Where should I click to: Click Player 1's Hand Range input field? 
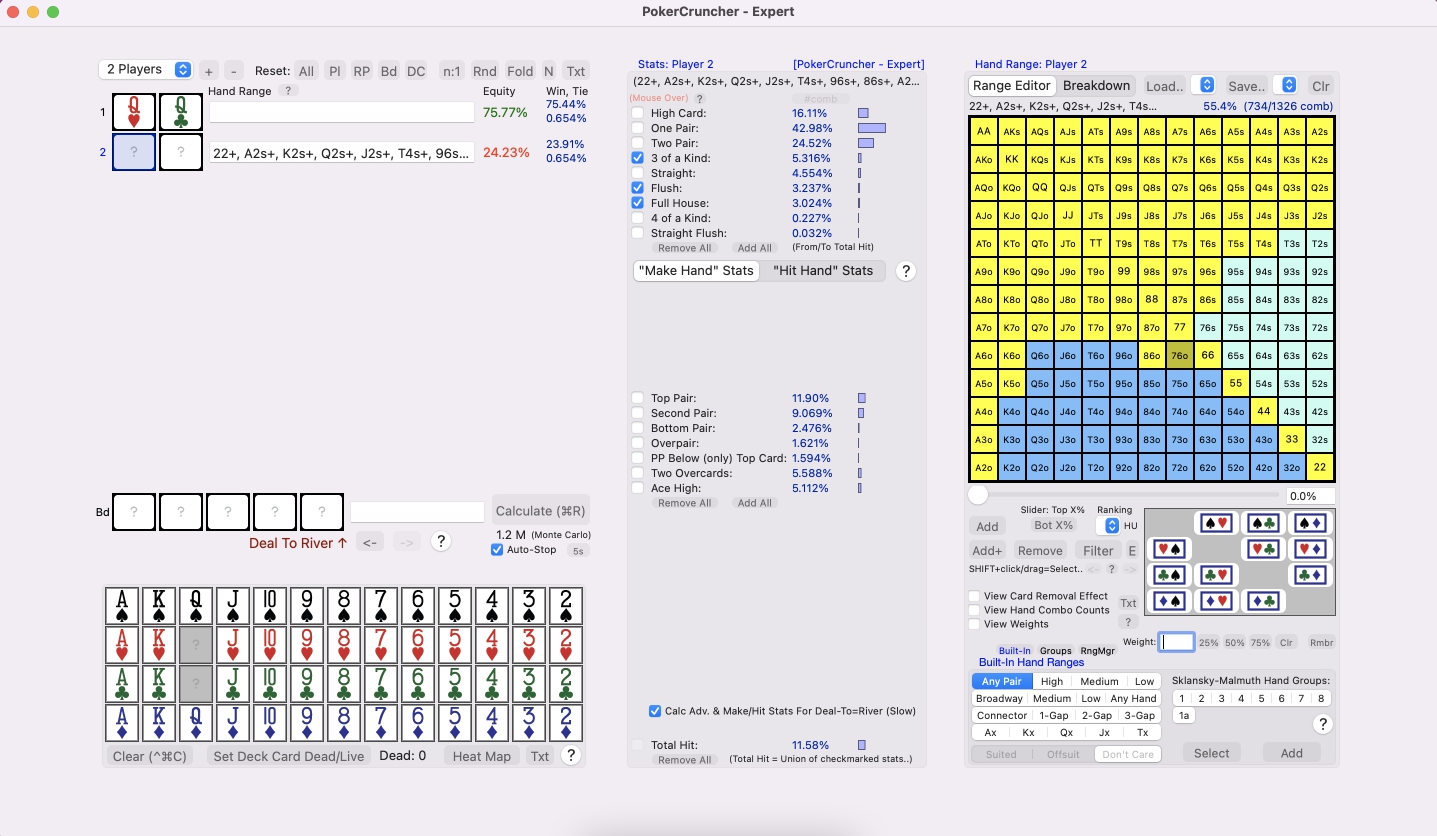[341, 112]
